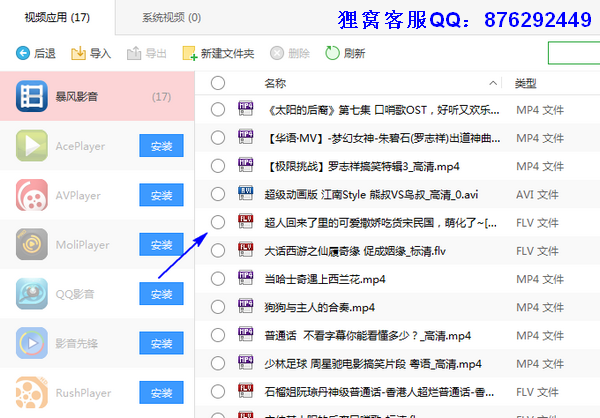Click FLV icon of 超人回来了 file
Viewport: 600px width, 418px height.
pyautogui.click(x=246, y=222)
